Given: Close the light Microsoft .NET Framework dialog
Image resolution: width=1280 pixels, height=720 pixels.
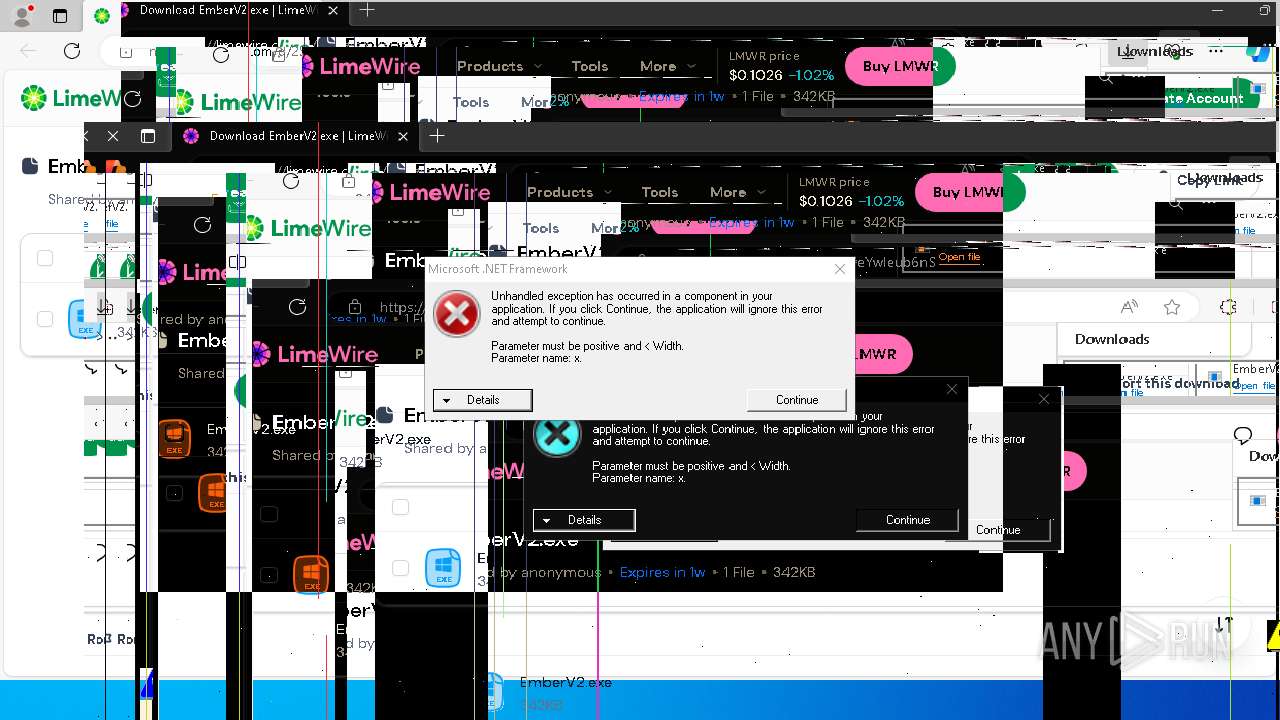Looking at the screenshot, I should point(840,269).
